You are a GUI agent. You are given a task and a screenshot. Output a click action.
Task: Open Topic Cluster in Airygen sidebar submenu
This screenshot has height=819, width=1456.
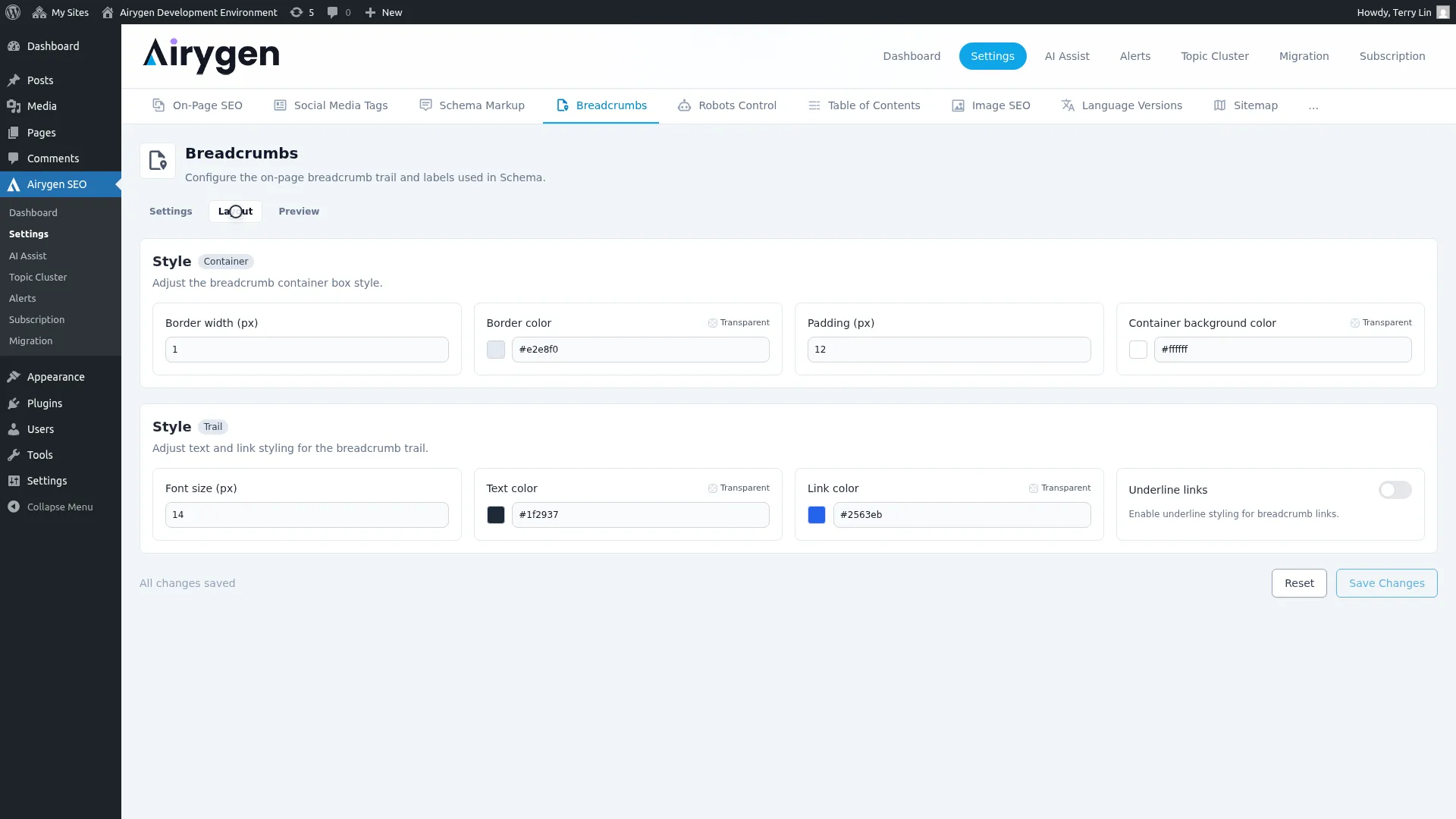pos(38,278)
